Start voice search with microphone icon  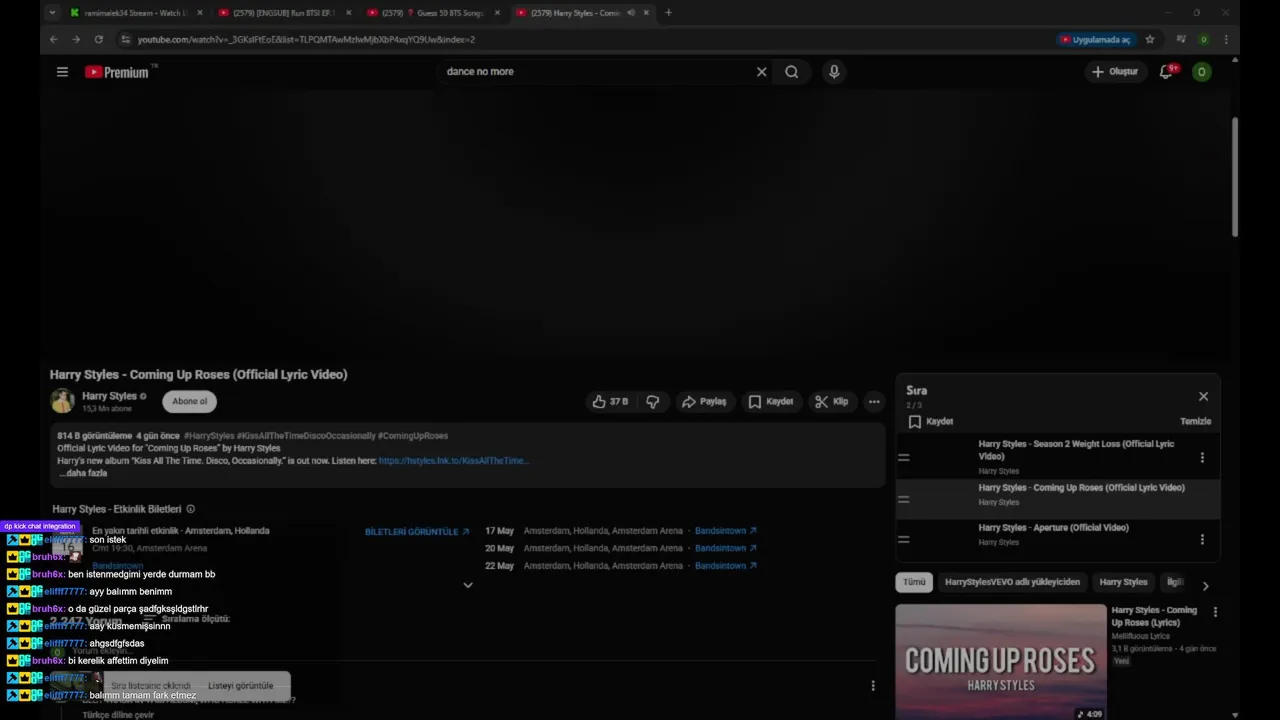[x=834, y=72]
